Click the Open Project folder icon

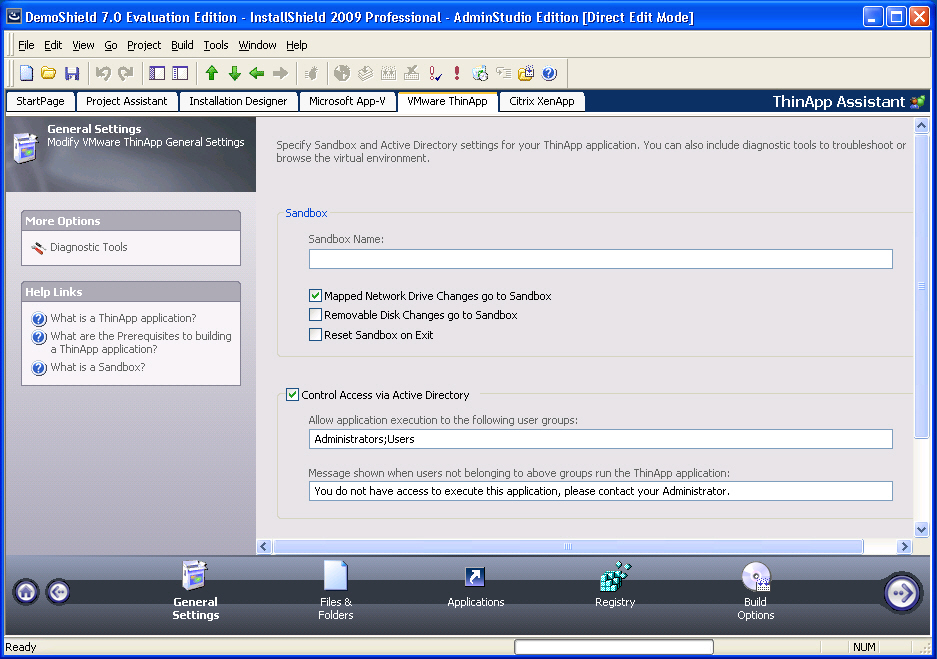[49, 73]
